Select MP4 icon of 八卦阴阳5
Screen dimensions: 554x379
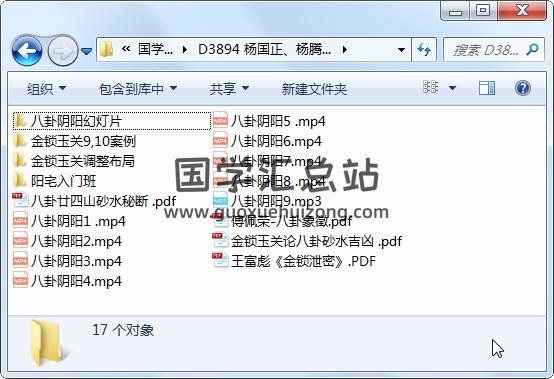point(220,121)
